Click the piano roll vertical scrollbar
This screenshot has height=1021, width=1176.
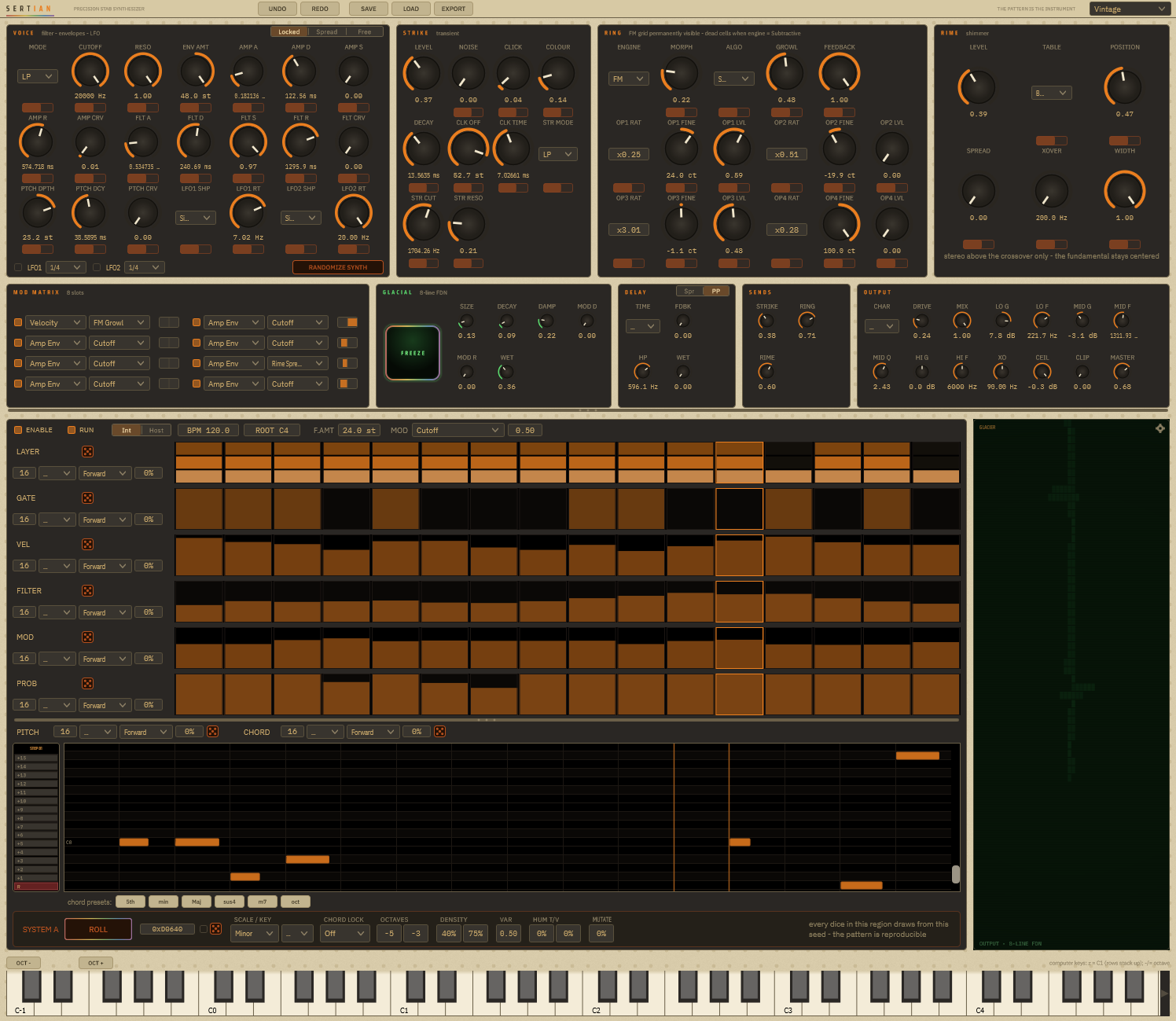[956, 874]
